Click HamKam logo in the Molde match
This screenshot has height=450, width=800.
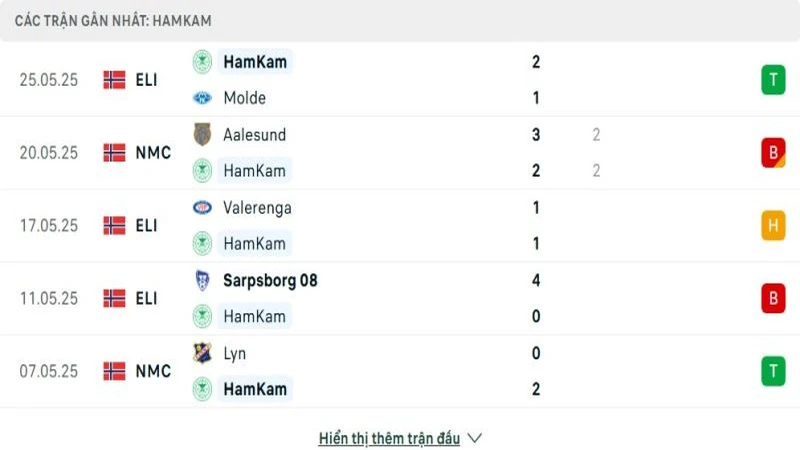[x=202, y=62]
